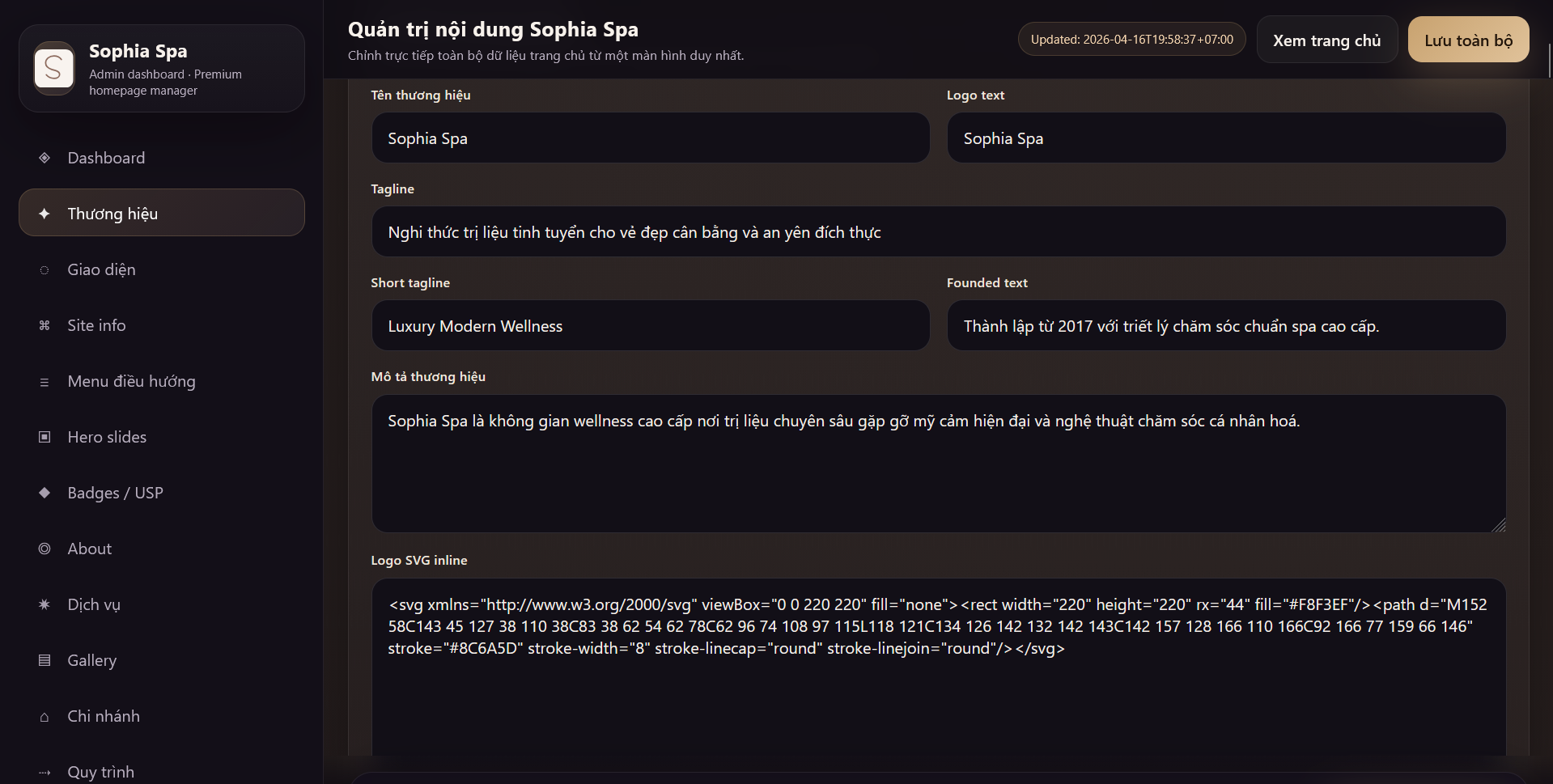Image resolution: width=1553 pixels, height=784 pixels.
Task: Click into the Founded text field
Action: [1225, 326]
